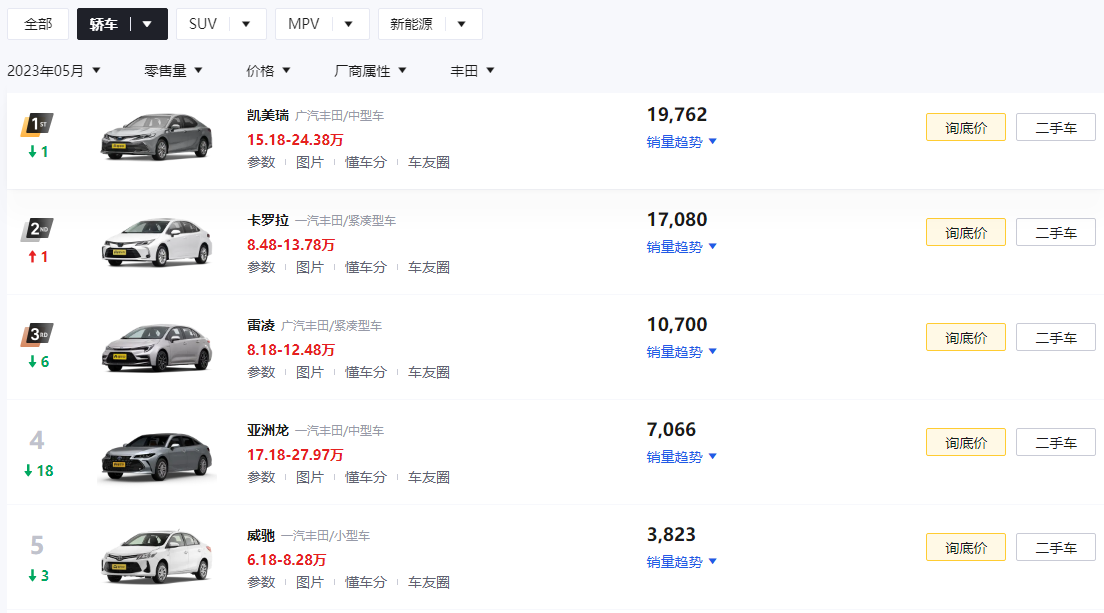Screen dimensions: 1104x613
Task: Click the 15.18-24.38万 price range
Action: (295, 140)
